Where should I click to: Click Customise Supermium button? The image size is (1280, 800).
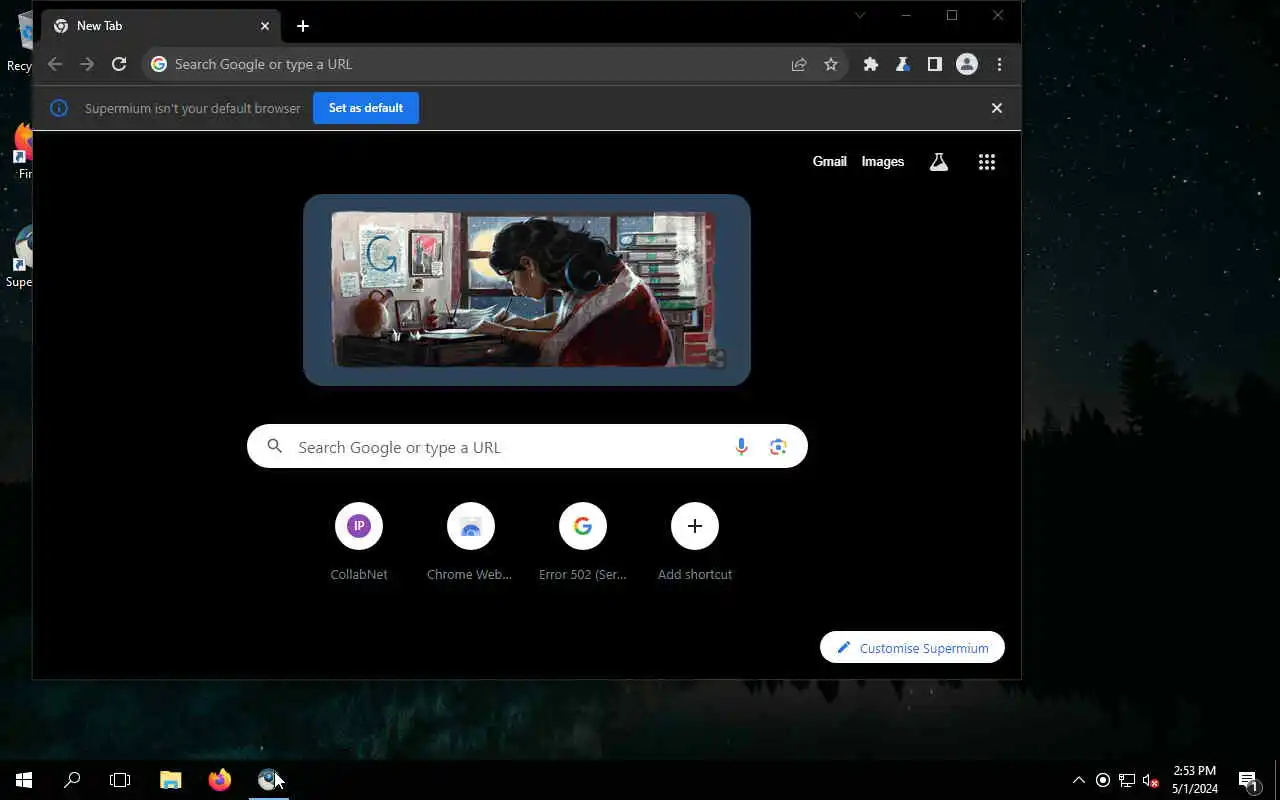pyautogui.click(x=912, y=648)
